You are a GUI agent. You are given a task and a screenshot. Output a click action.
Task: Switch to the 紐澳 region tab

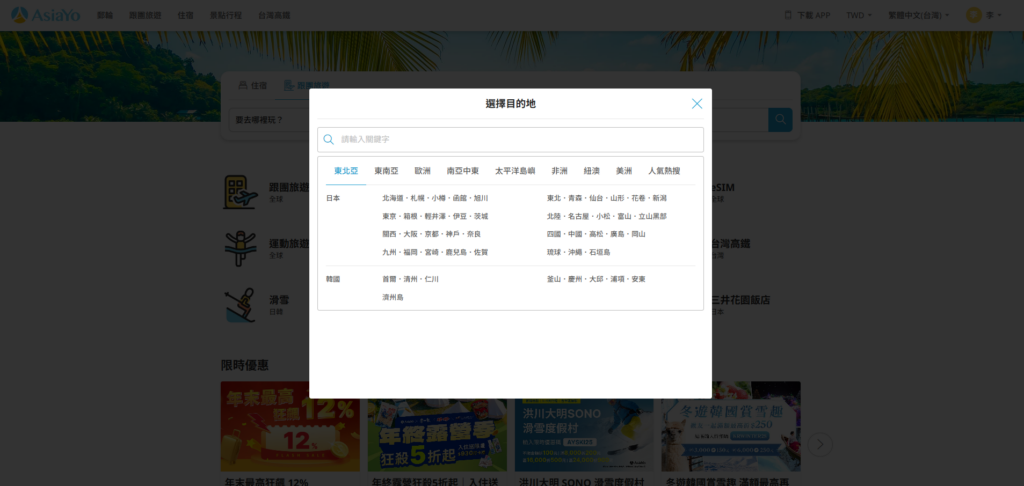[x=592, y=171]
